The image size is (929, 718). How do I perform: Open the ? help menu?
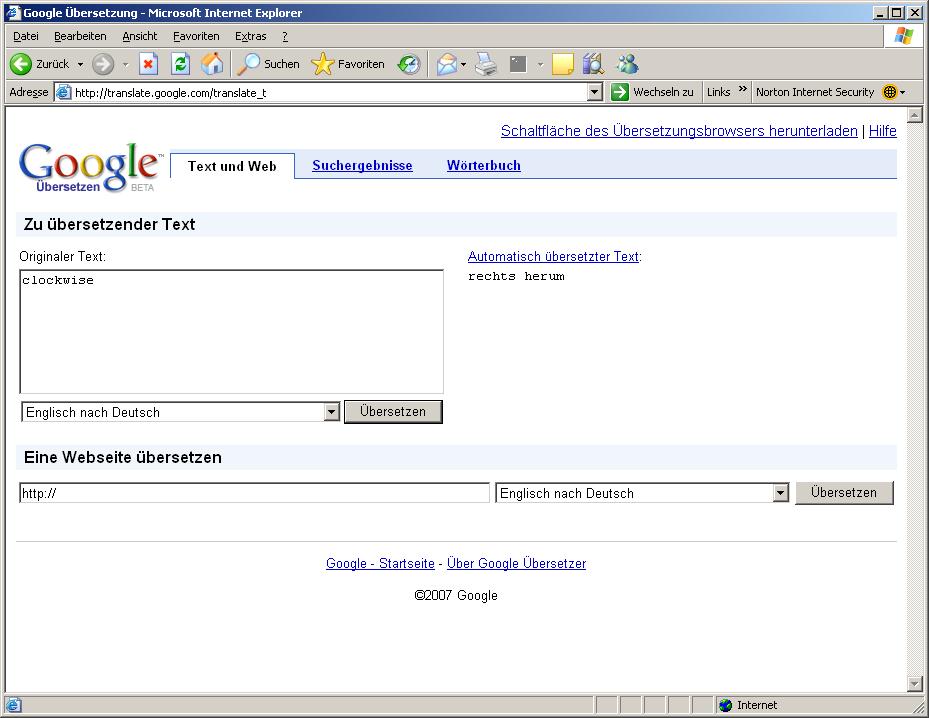tap(285, 36)
